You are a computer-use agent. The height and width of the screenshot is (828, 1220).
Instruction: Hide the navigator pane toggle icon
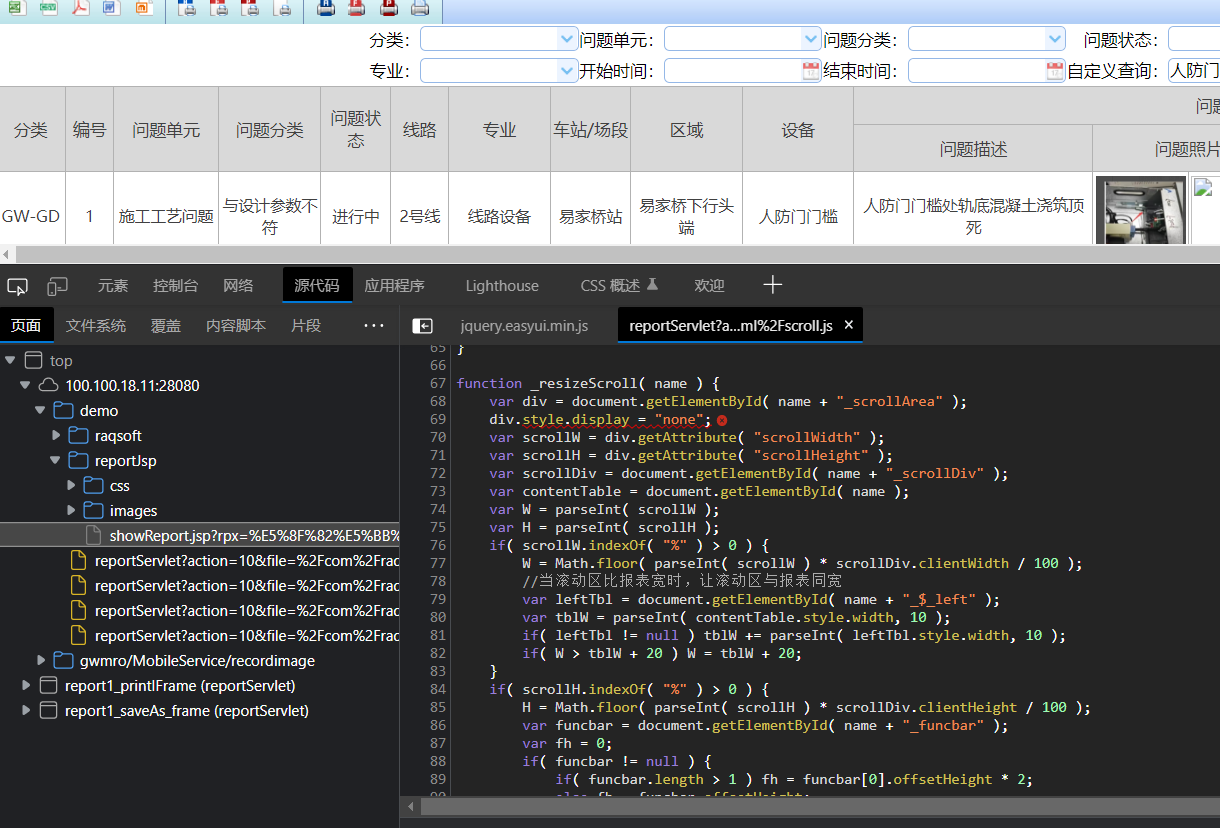pos(423,326)
